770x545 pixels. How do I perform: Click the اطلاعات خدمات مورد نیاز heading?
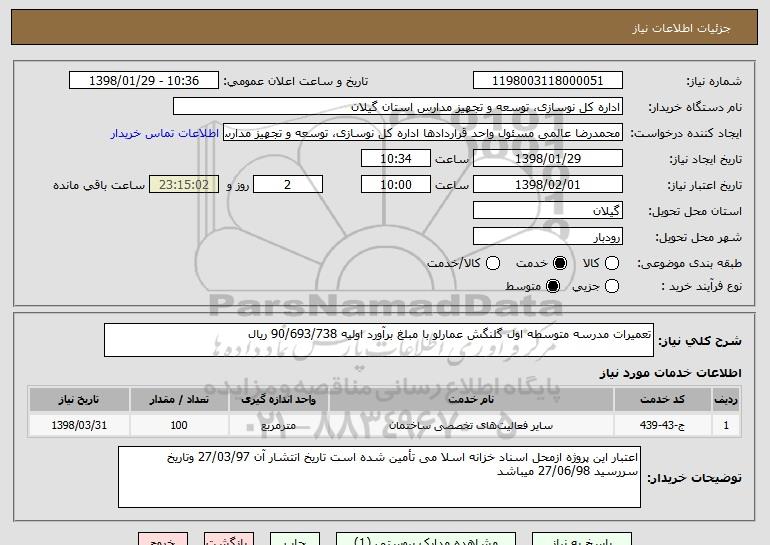pos(670,373)
